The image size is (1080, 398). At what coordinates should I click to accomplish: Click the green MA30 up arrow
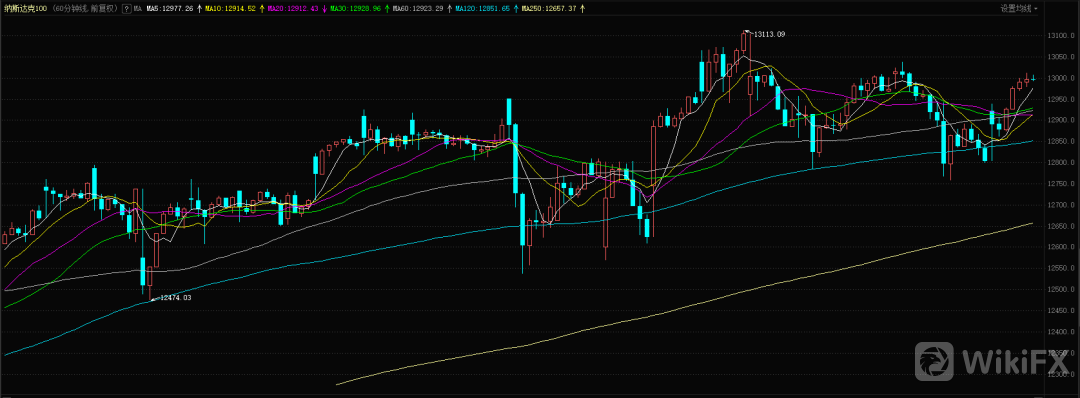[x=387, y=8]
